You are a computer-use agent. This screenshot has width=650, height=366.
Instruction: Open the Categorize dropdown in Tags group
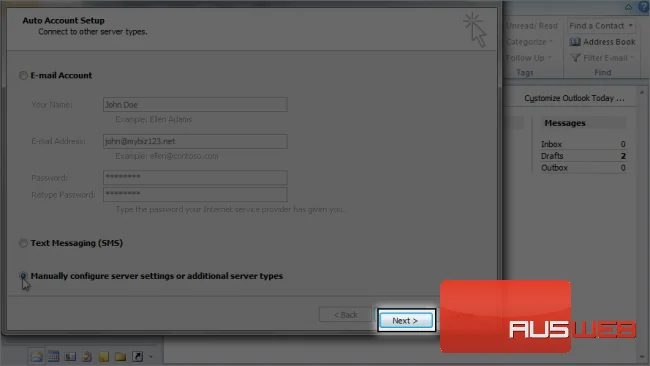coord(529,42)
